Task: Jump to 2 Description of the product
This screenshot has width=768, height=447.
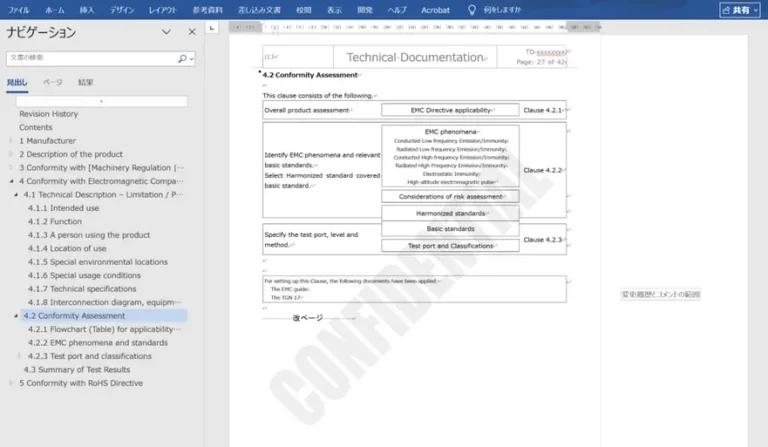Action: [71, 154]
